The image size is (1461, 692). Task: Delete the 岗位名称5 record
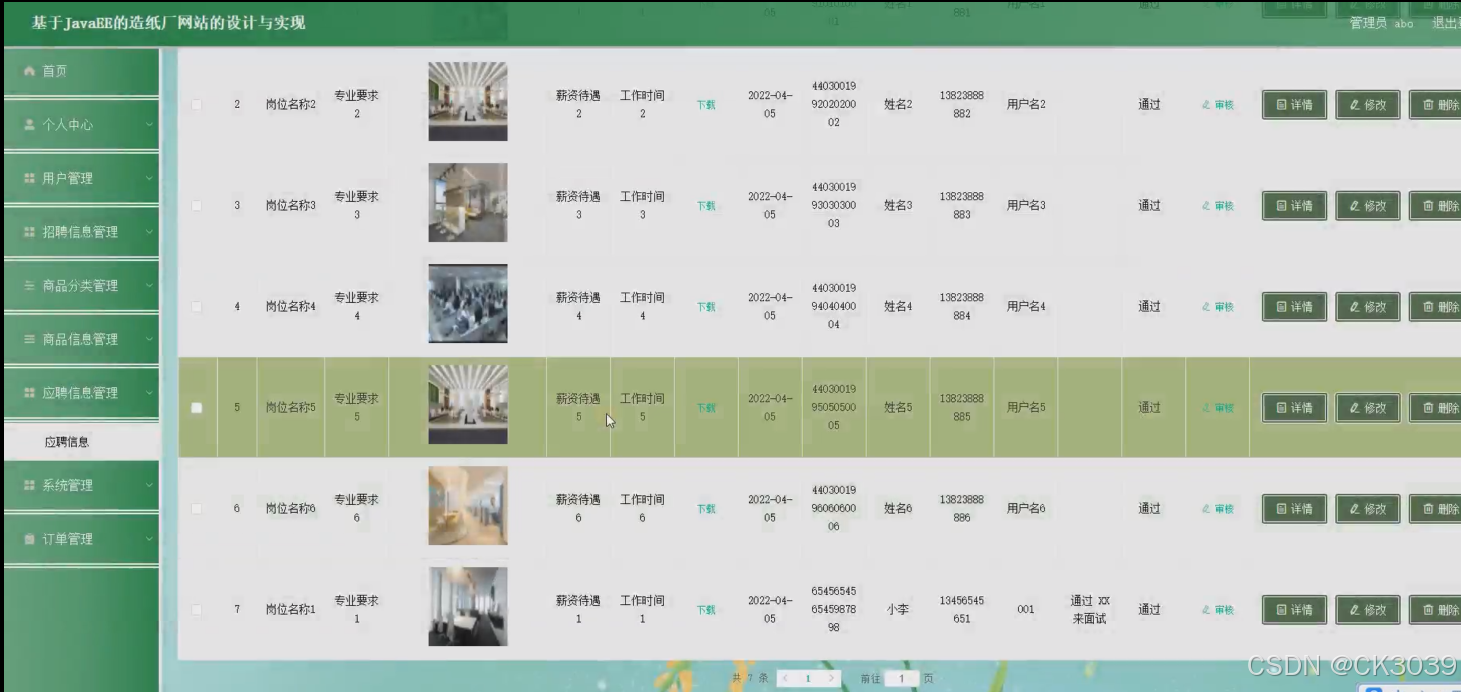click(x=1436, y=408)
